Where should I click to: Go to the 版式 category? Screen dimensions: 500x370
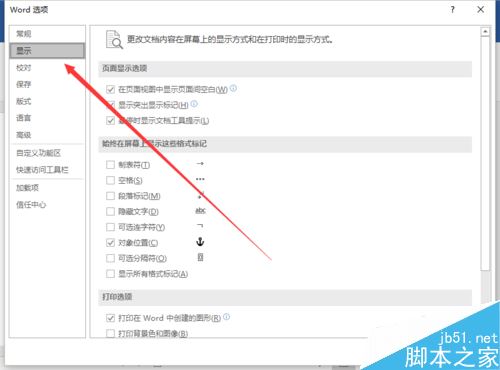click(x=47, y=101)
